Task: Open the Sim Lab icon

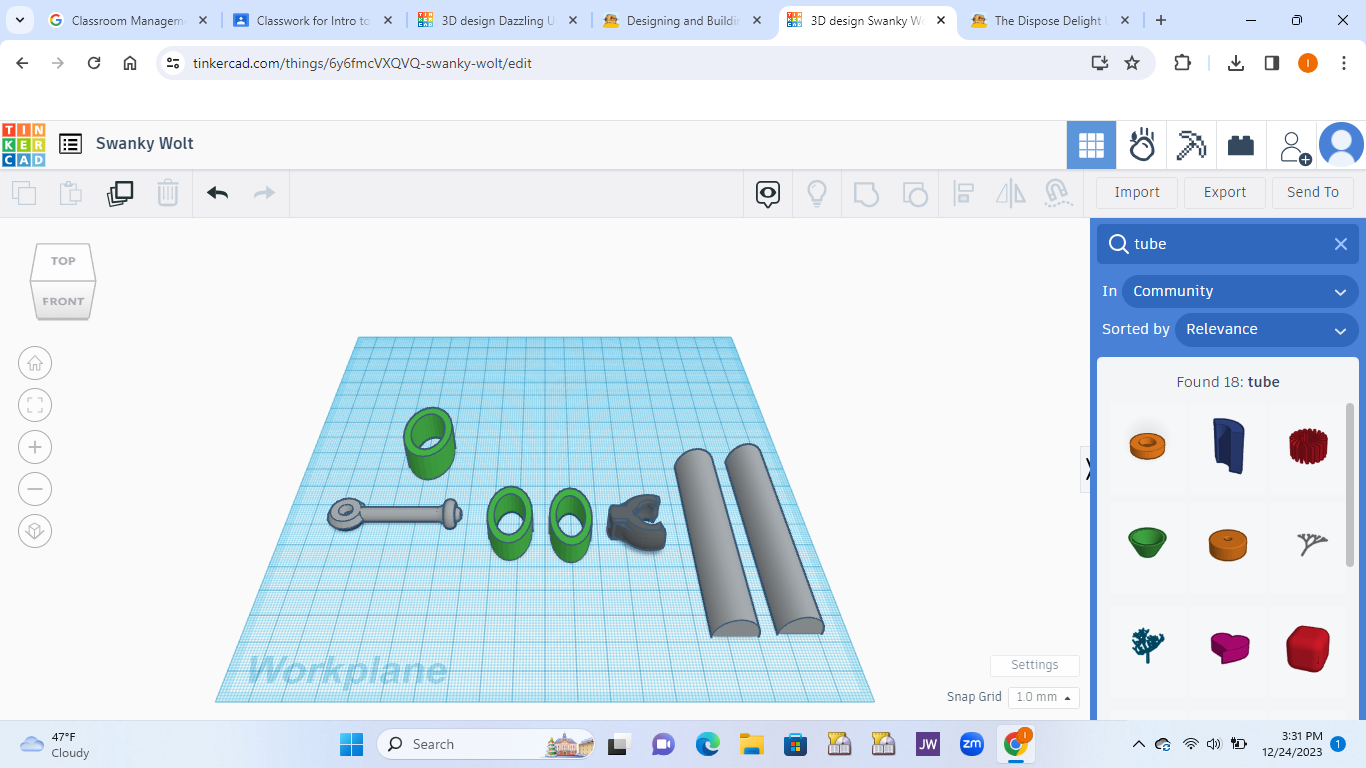Action: click(x=1142, y=146)
